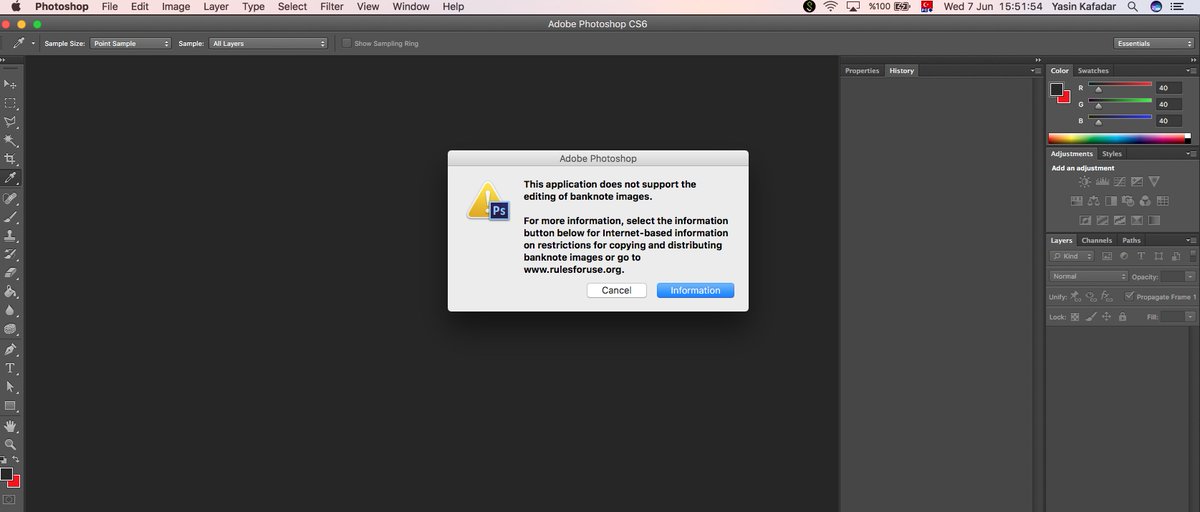This screenshot has height=512, width=1200.
Task: Select the Eraser tool
Action: [x=10, y=273]
